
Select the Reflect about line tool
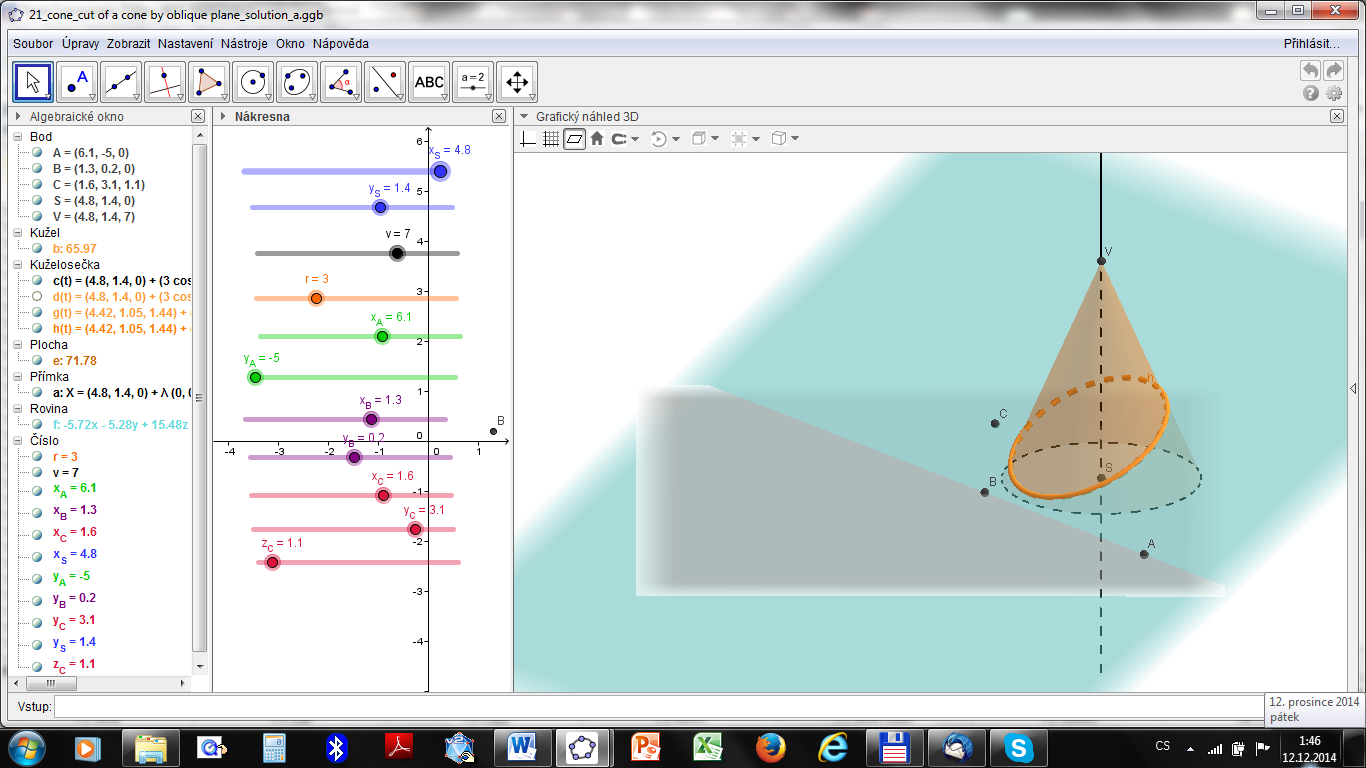[385, 82]
